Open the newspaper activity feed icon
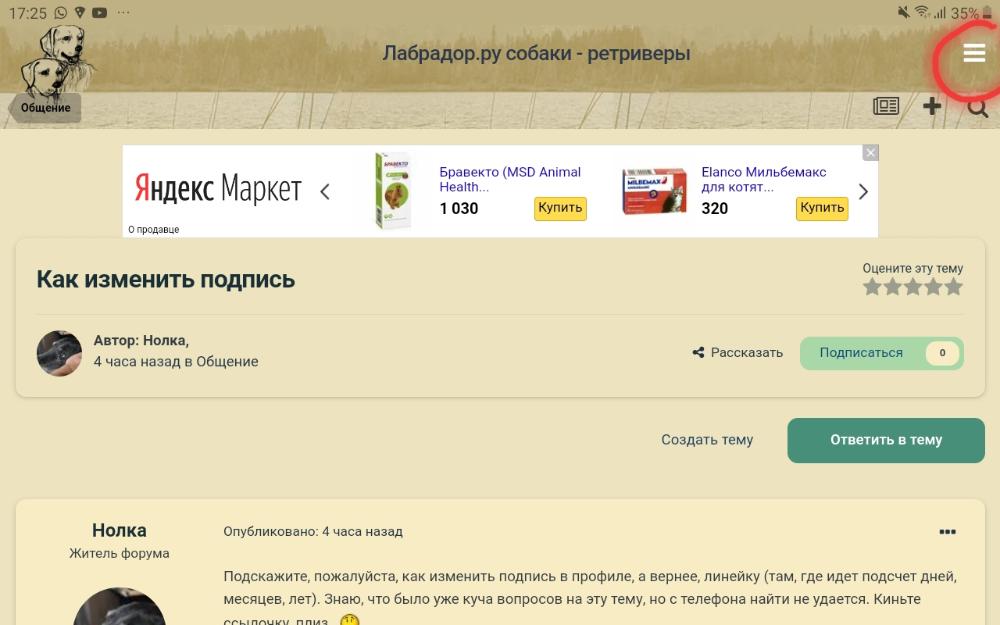 tap(886, 107)
